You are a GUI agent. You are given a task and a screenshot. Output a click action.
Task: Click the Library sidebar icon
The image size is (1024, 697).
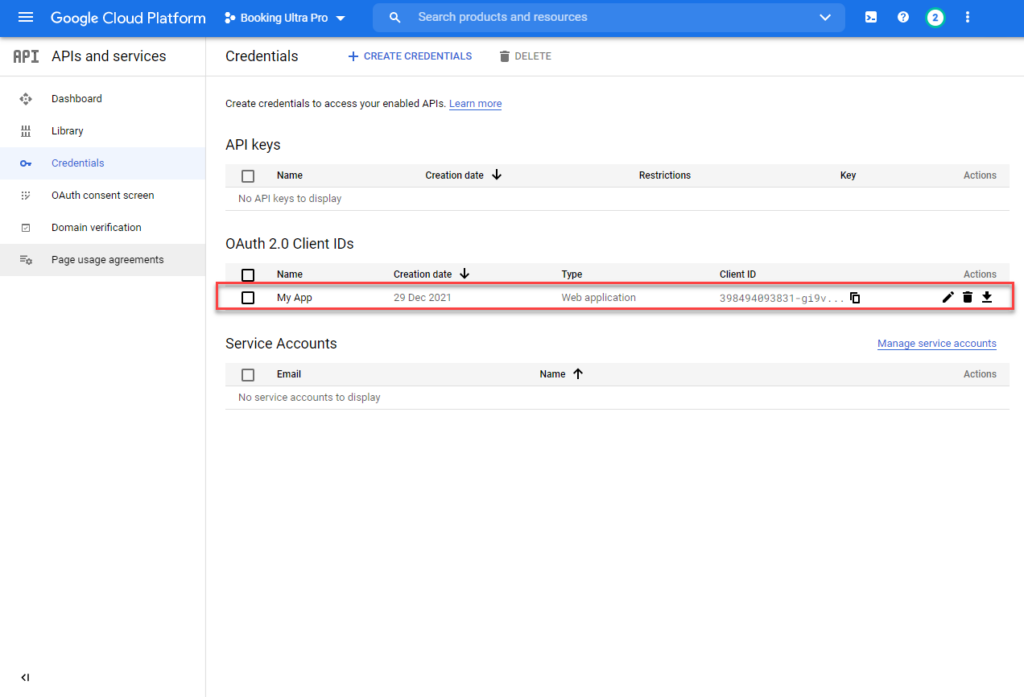point(25,131)
